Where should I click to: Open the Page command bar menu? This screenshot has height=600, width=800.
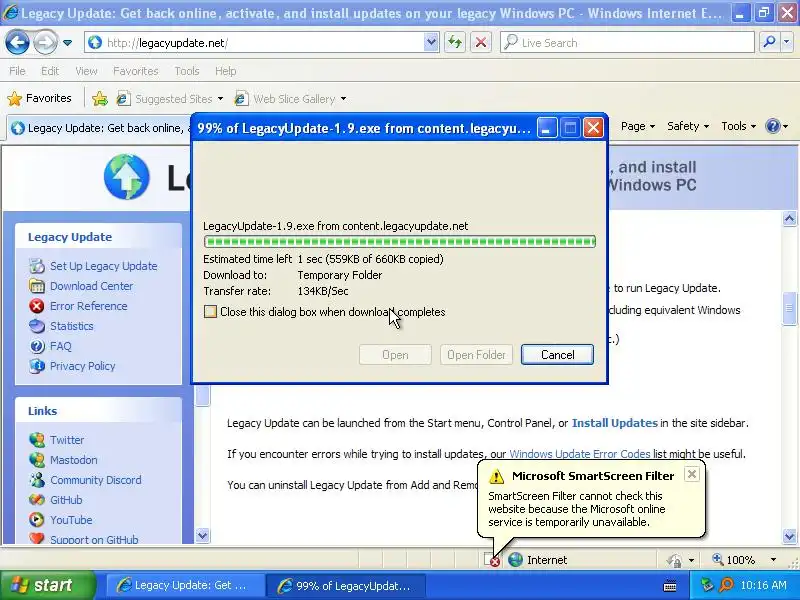point(638,126)
